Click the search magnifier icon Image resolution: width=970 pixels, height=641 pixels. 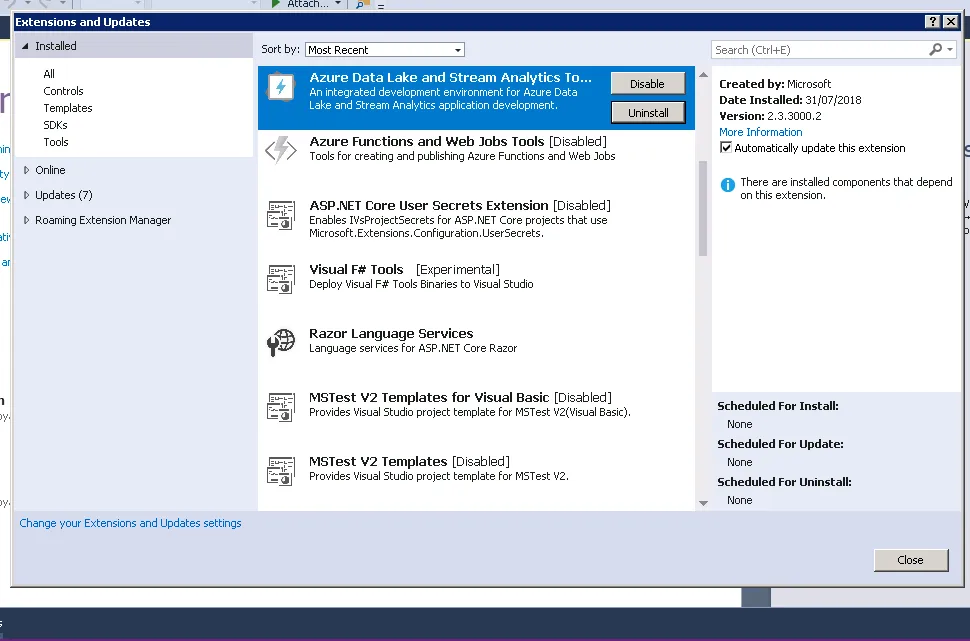[935, 49]
